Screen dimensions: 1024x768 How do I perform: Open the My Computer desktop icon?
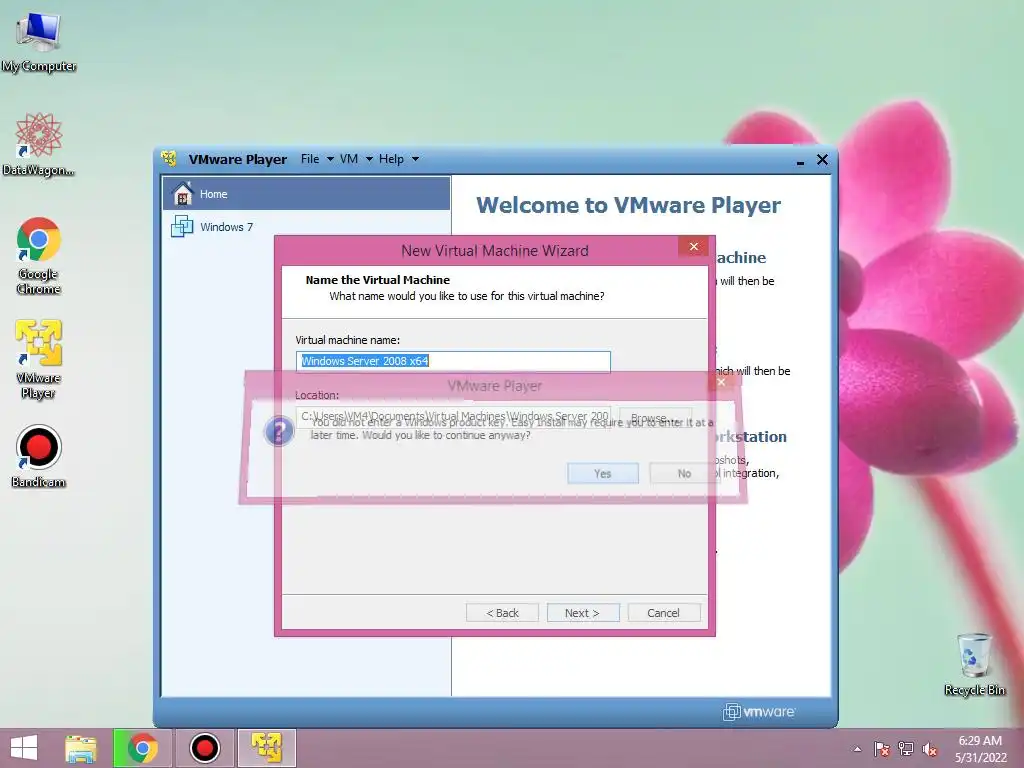pyautogui.click(x=39, y=42)
